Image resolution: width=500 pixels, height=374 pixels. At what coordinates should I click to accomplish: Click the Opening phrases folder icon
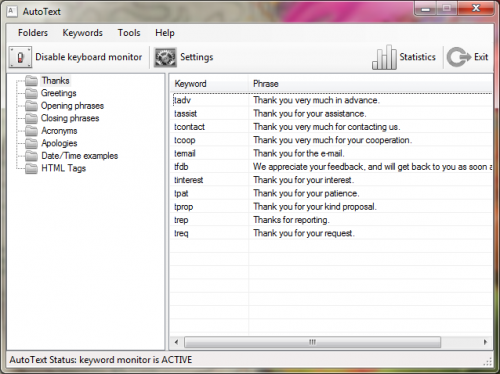click(32, 106)
